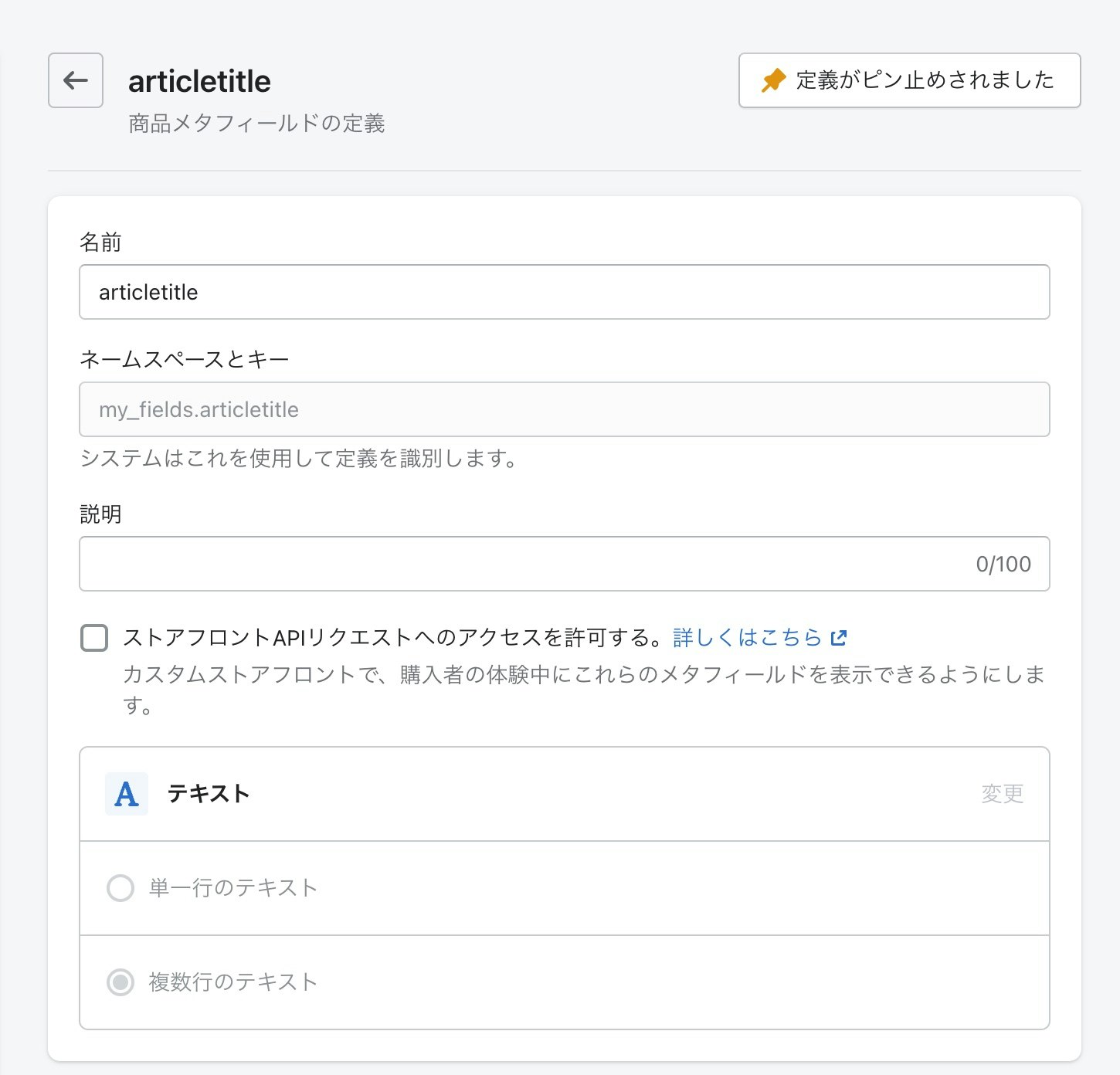Open the 詳しくはこちら link
This screenshot has height=1075, width=1120.
[747, 637]
